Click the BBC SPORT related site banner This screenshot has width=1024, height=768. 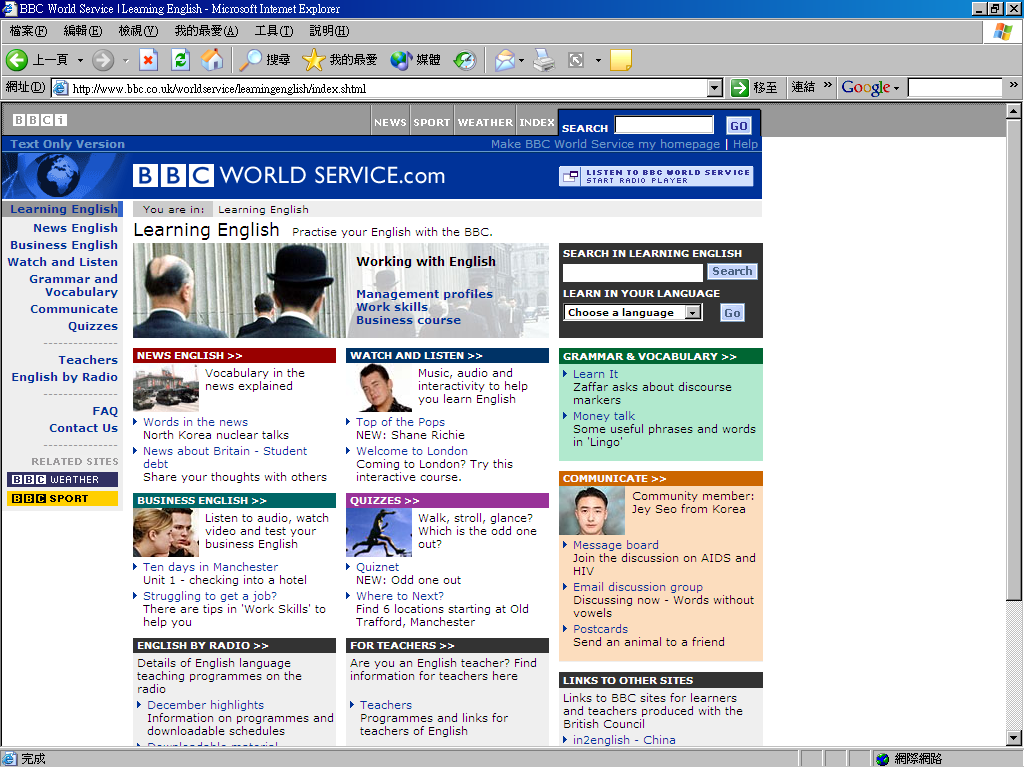click(x=63, y=498)
